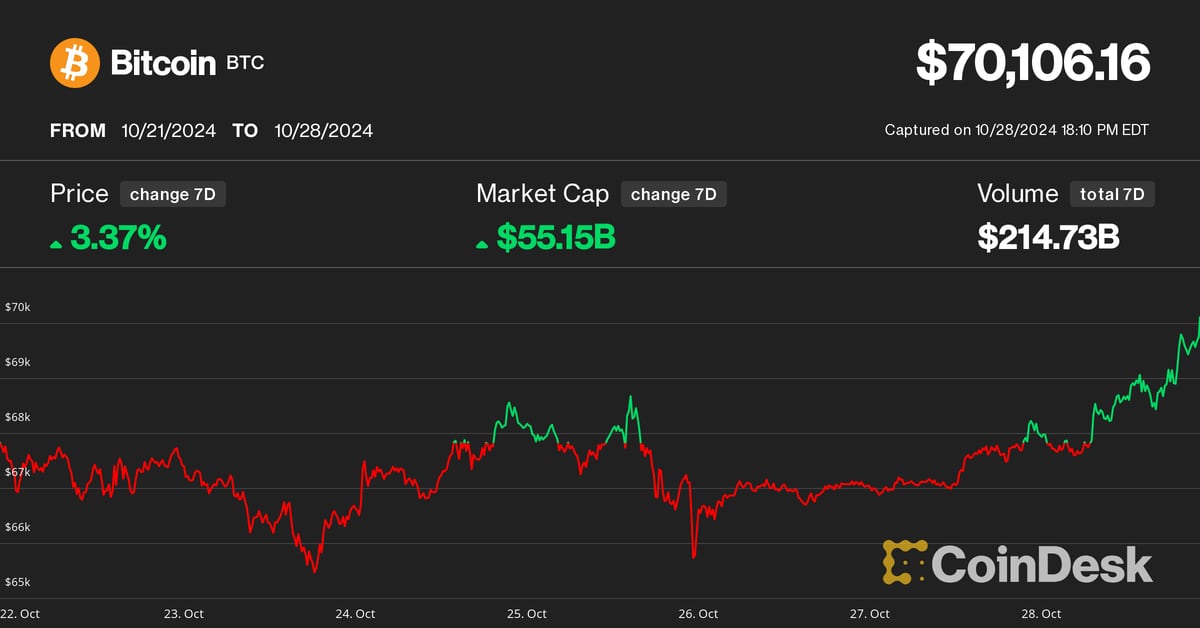Click the 3.37% price change value
Viewport: 1200px width, 628px height.
click(118, 238)
